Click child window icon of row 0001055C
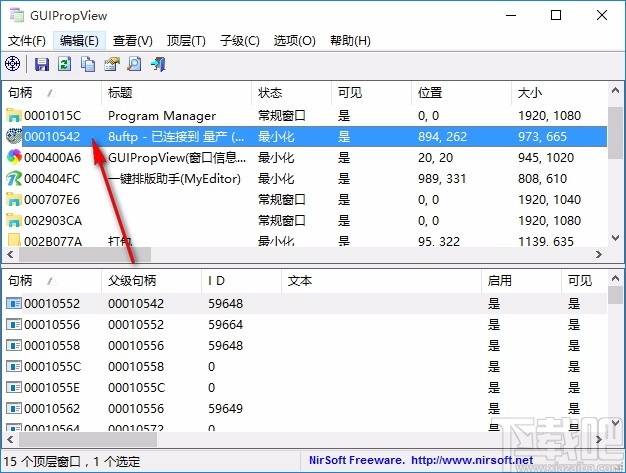This screenshot has height=473, width=626. point(14,366)
